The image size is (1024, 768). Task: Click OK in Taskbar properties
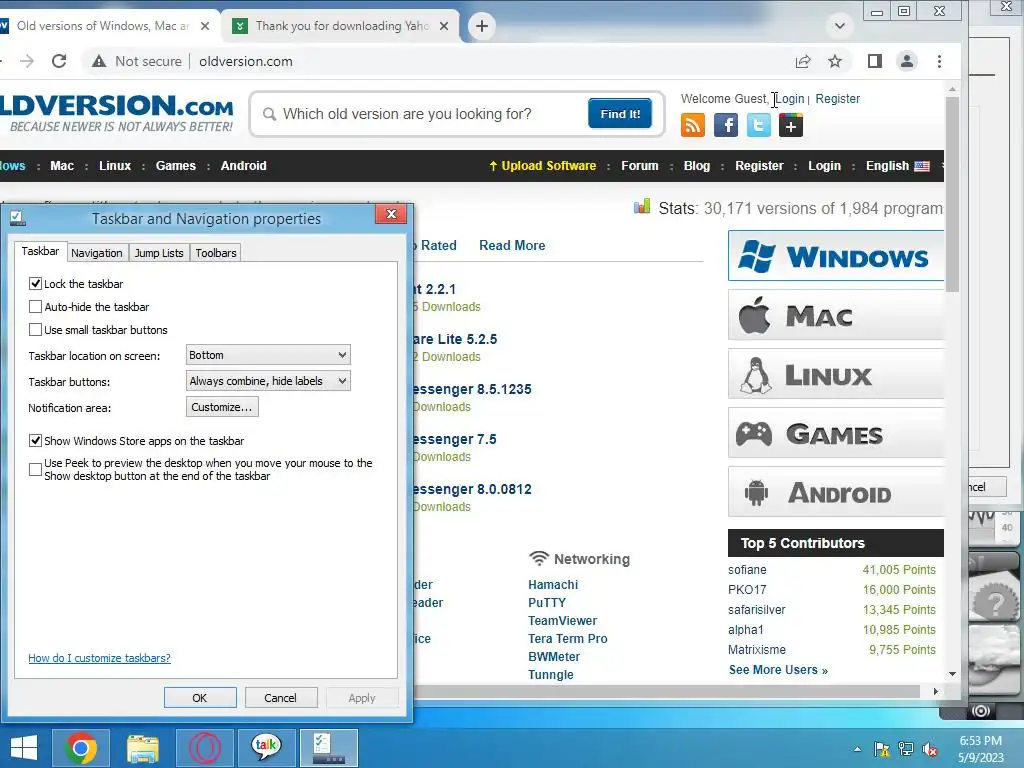pos(200,697)
